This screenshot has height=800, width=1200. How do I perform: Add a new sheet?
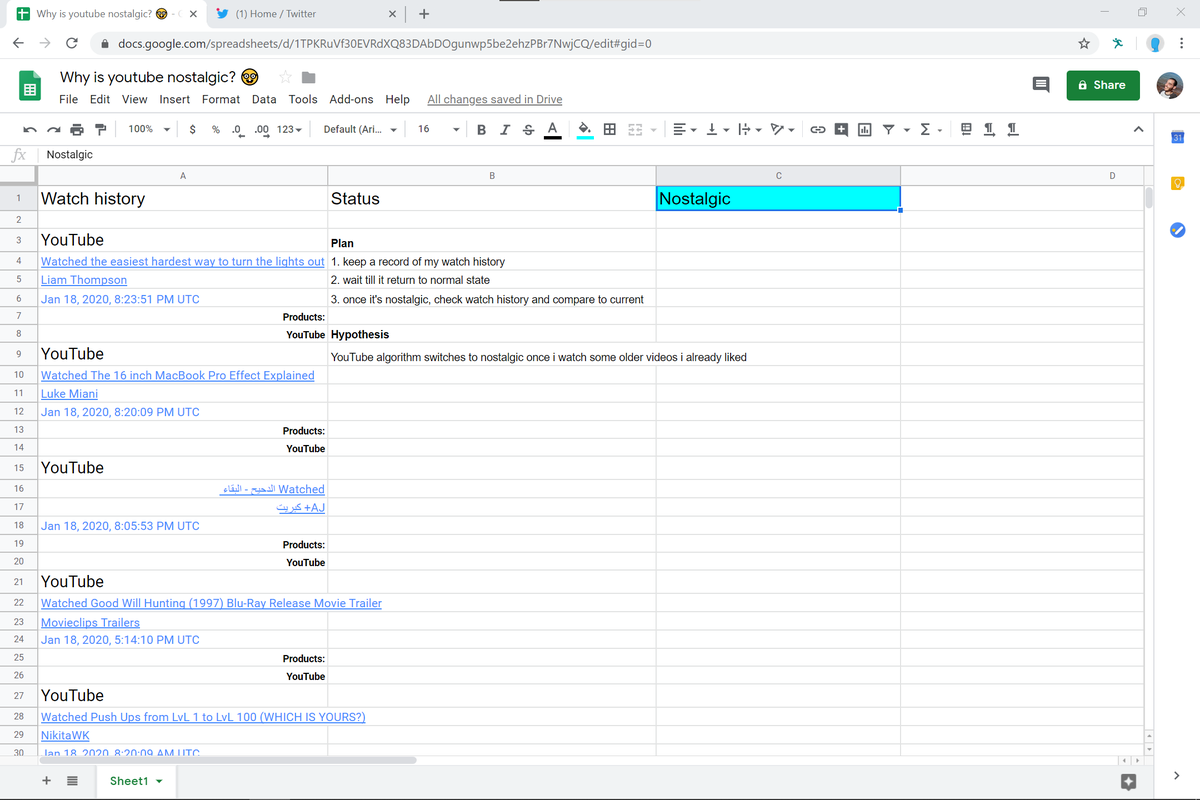[46, 781]
